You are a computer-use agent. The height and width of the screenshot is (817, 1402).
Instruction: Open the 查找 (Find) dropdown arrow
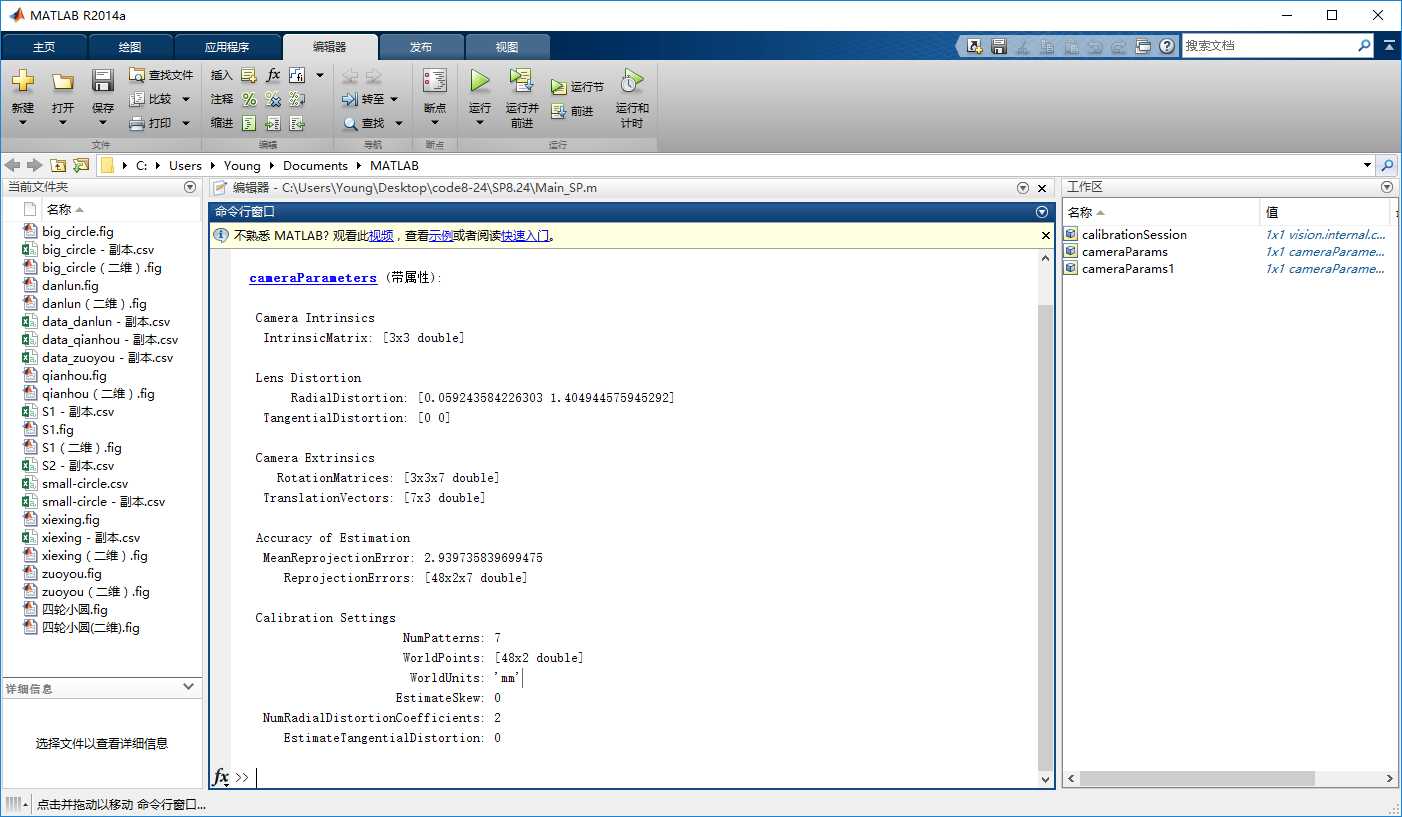tap(398, 123)
